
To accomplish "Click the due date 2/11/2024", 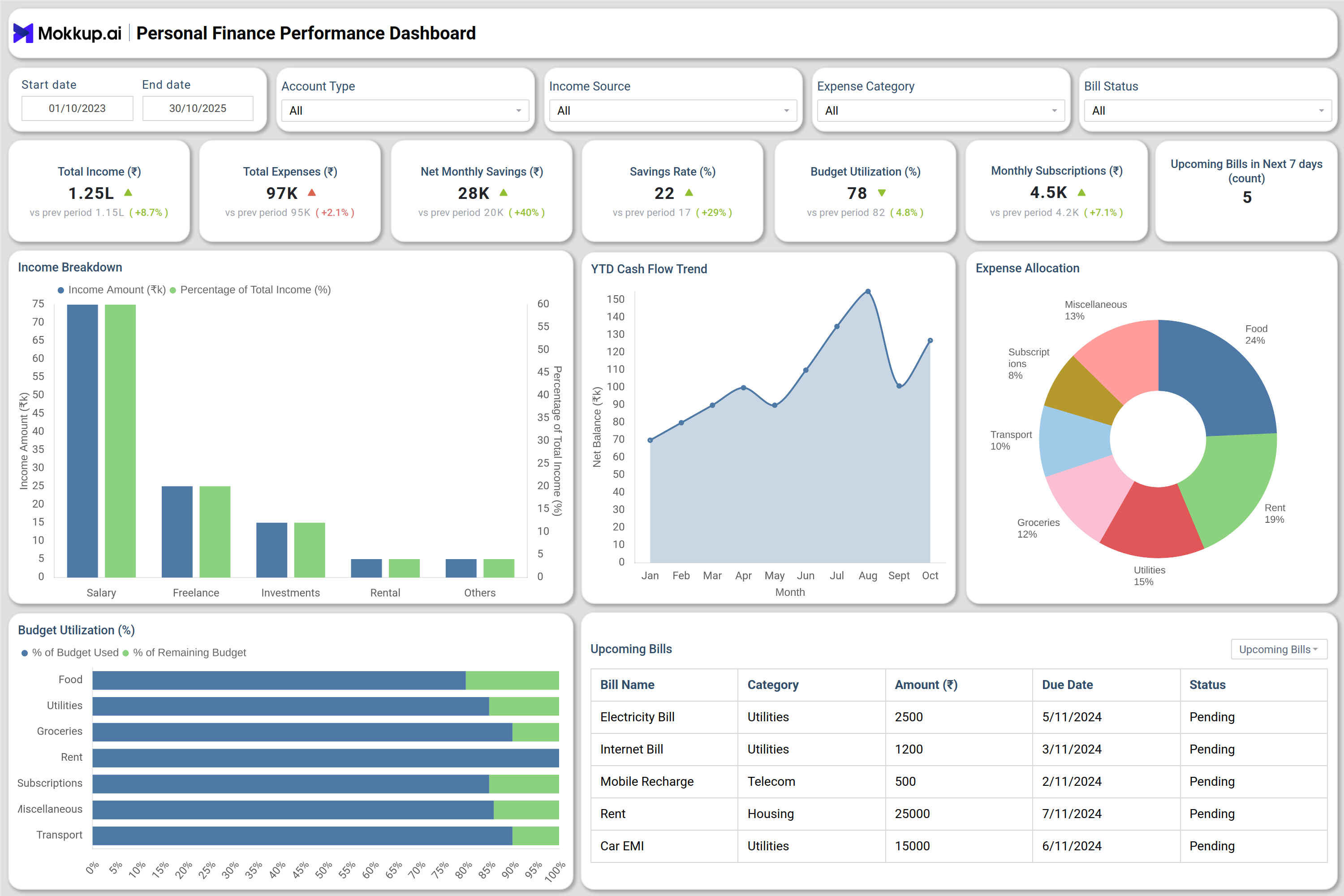I will [x=1072, y=781].
